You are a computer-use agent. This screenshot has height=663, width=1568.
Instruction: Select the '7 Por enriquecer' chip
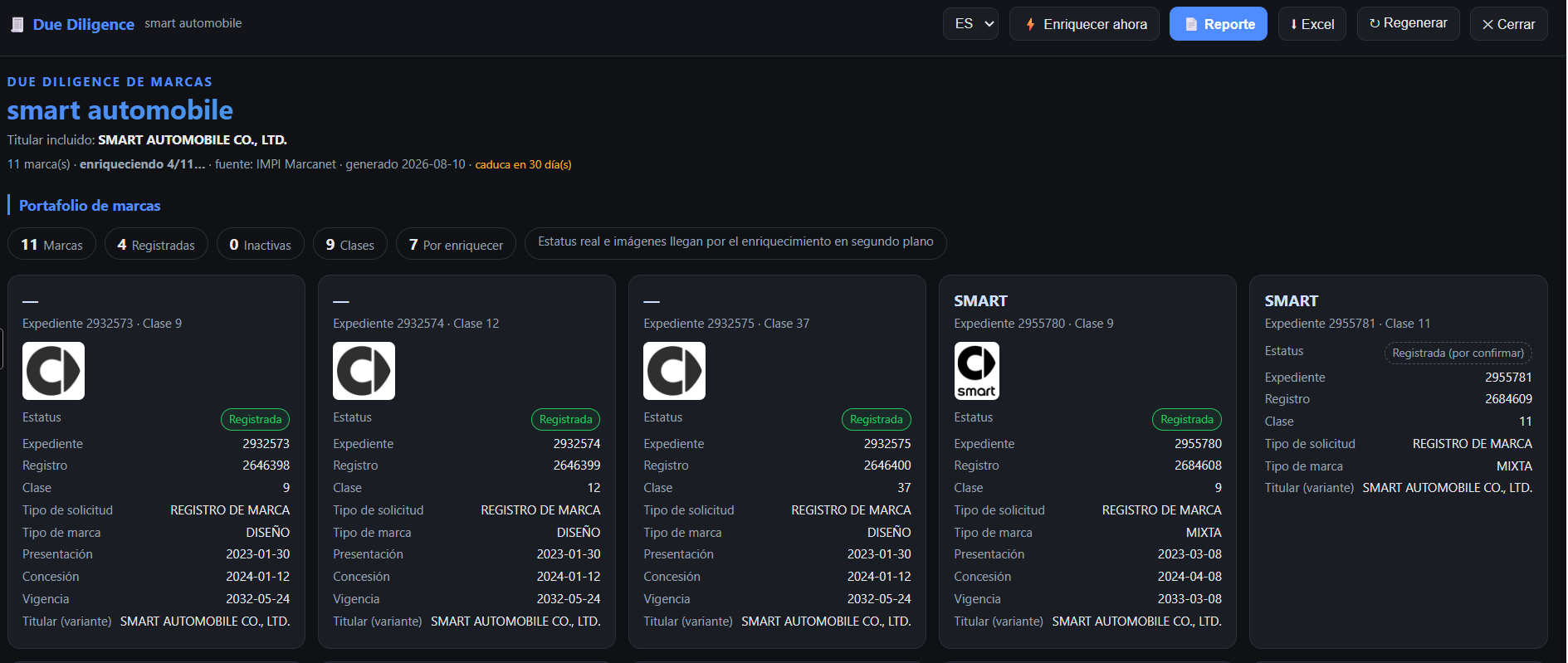(457, 245)
